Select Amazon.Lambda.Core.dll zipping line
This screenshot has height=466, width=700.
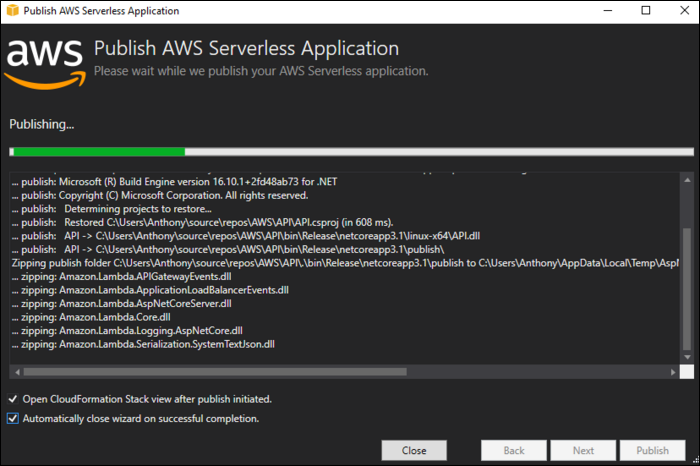tap(91, 317)
